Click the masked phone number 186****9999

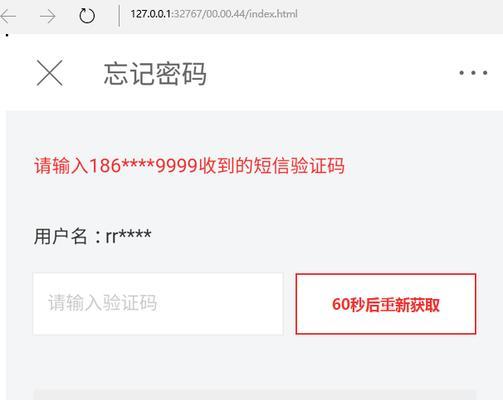pos(144,166)
